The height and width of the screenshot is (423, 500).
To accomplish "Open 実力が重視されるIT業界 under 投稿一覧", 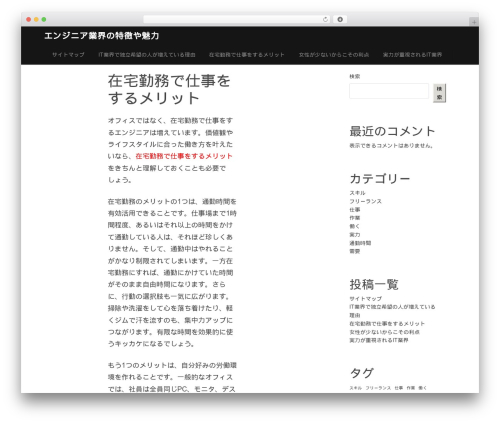I will 379,340.
